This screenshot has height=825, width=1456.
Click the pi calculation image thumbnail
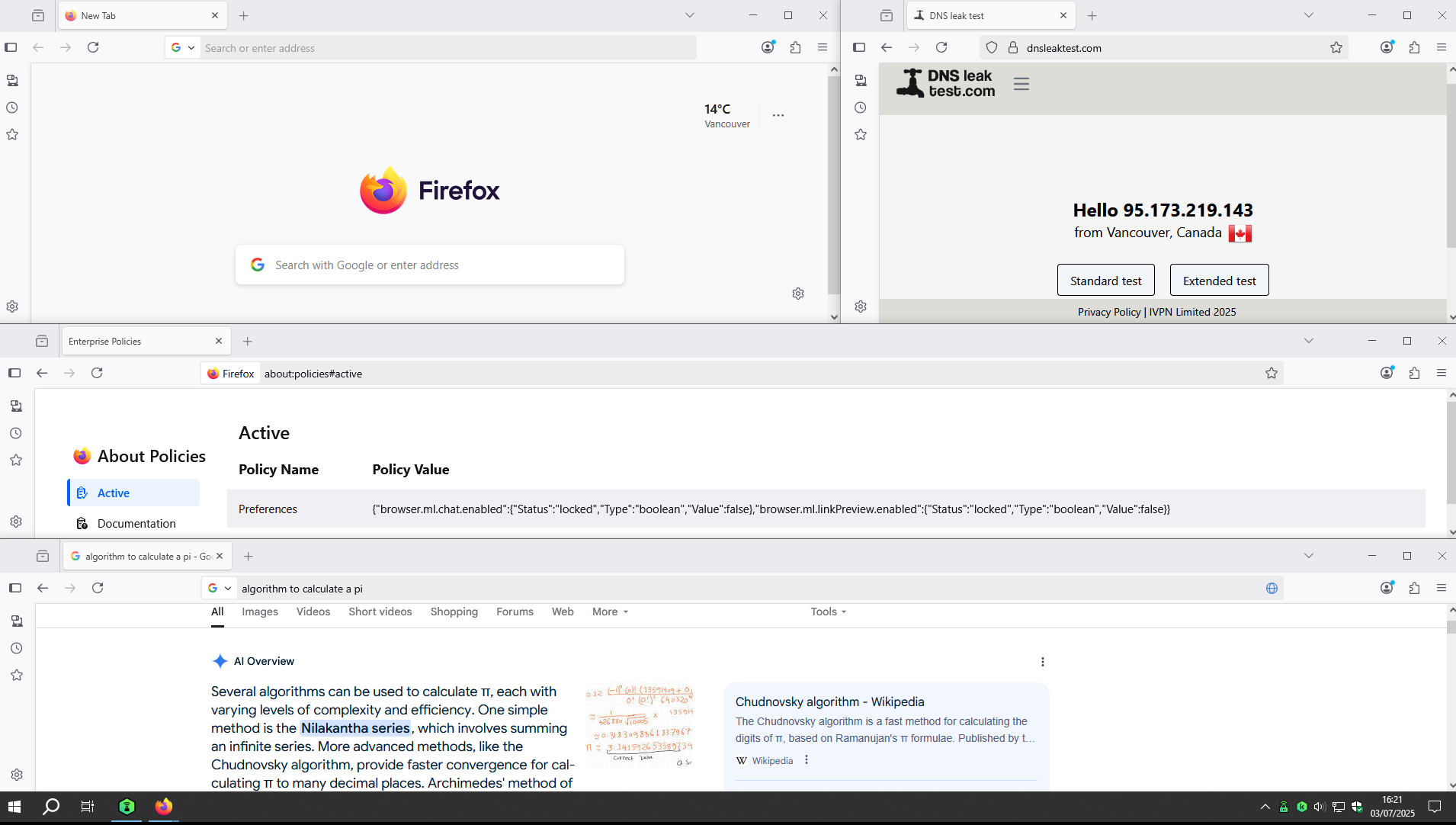pyautogui.click(x=639, y=725)
